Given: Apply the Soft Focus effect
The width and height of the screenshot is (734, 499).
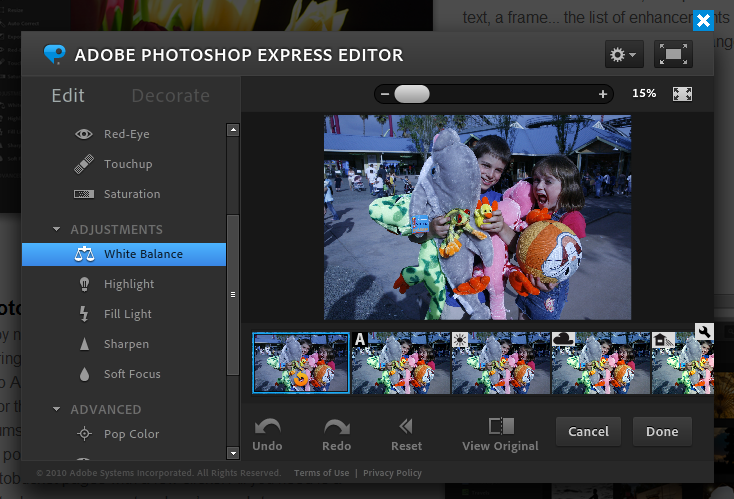Looking at the screenshot, I should pos(131,374).
